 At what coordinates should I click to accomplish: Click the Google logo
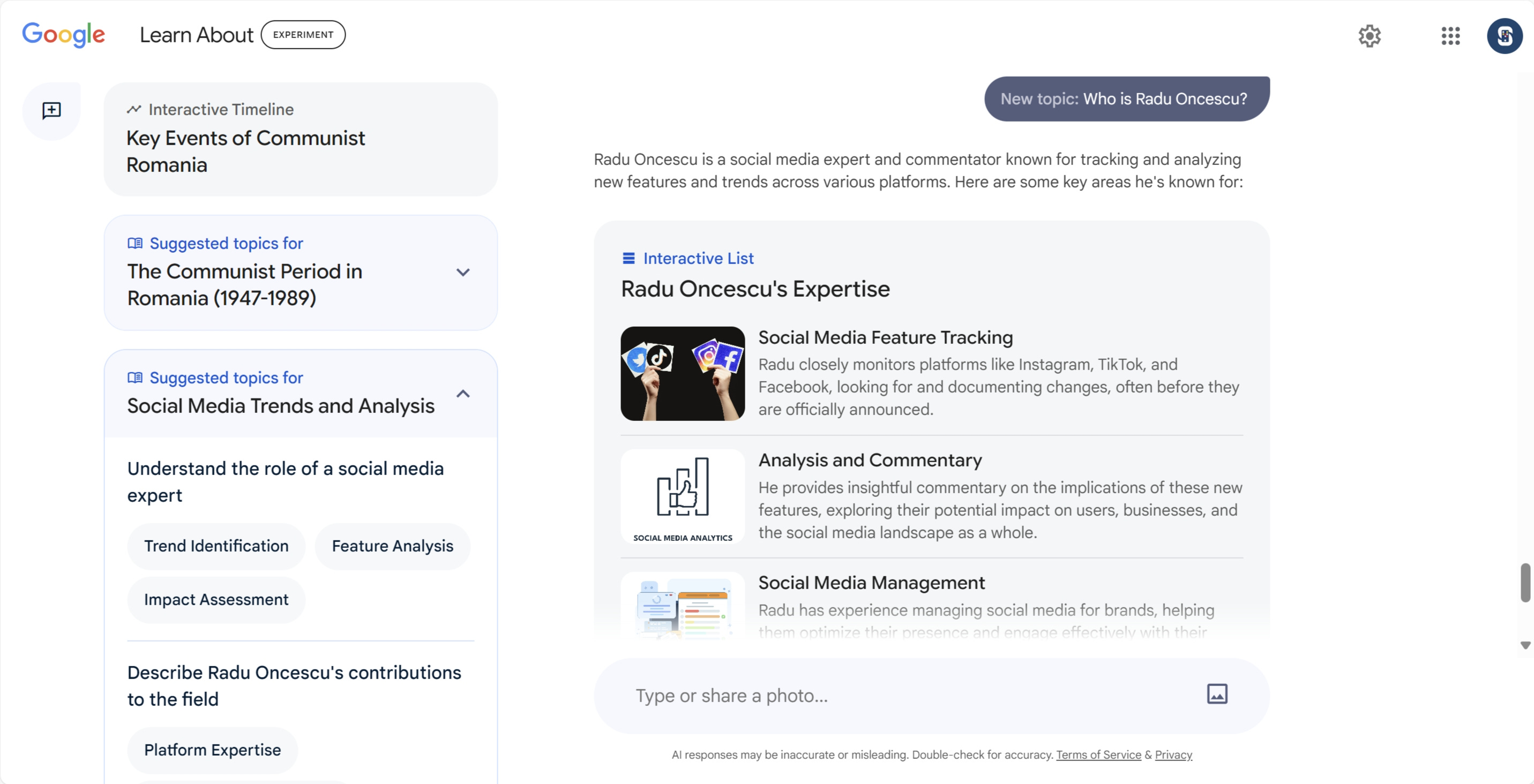click(64, 34)
